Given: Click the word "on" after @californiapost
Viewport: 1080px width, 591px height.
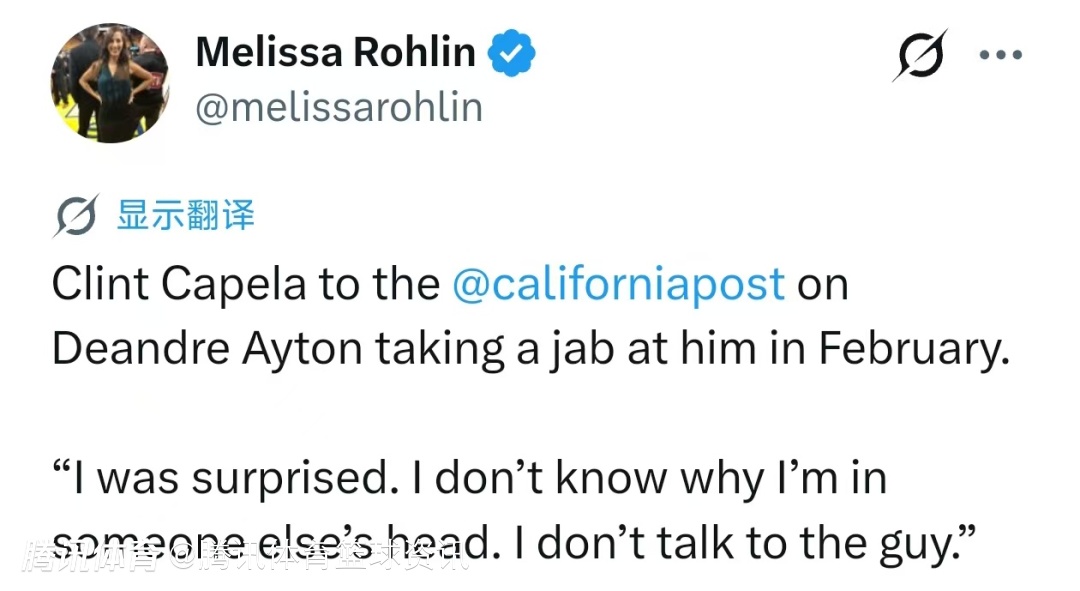Looking at the screenshot, I should pos(823,285).
